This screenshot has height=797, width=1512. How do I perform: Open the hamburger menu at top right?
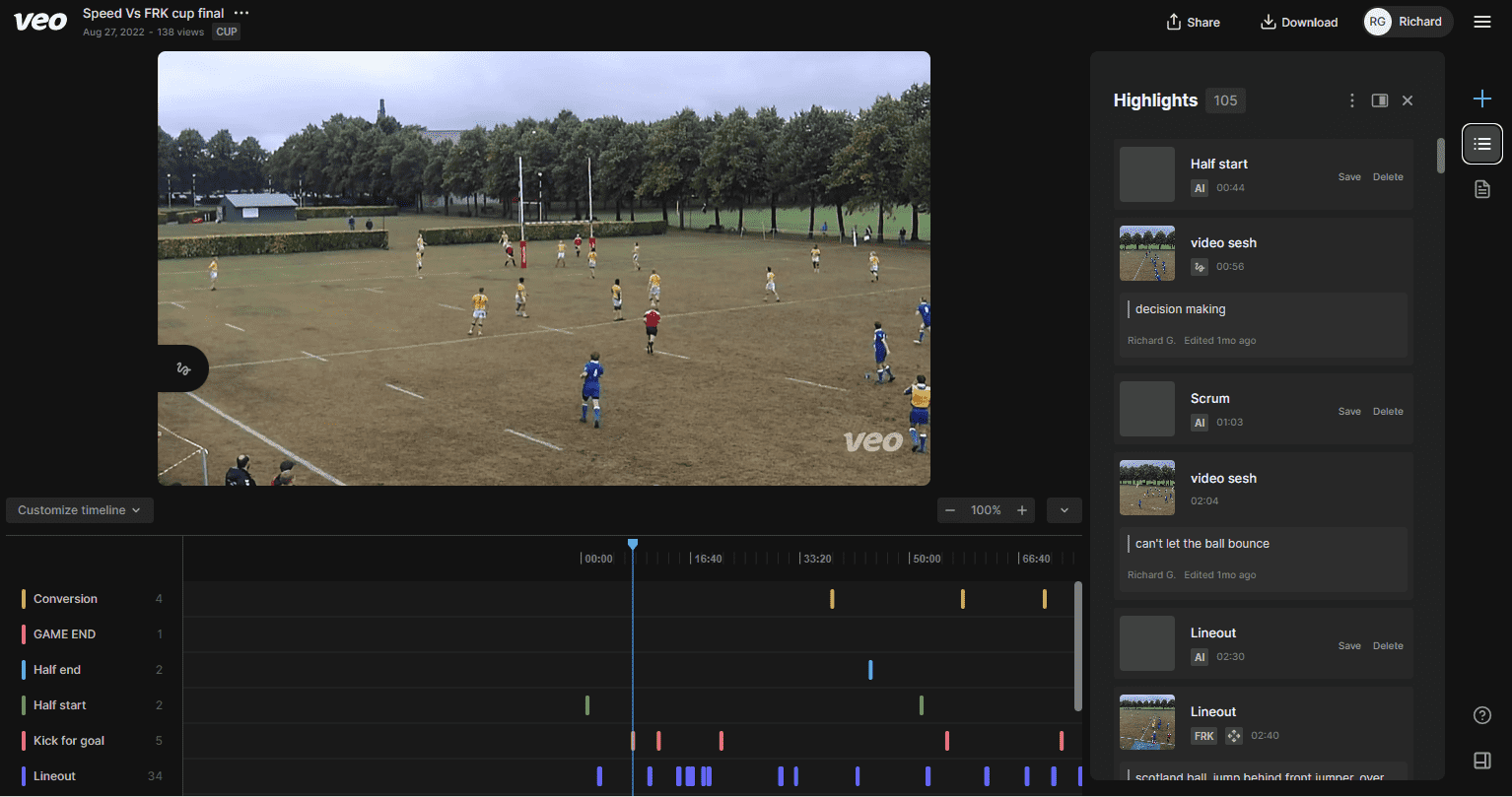click(1481, 22)
